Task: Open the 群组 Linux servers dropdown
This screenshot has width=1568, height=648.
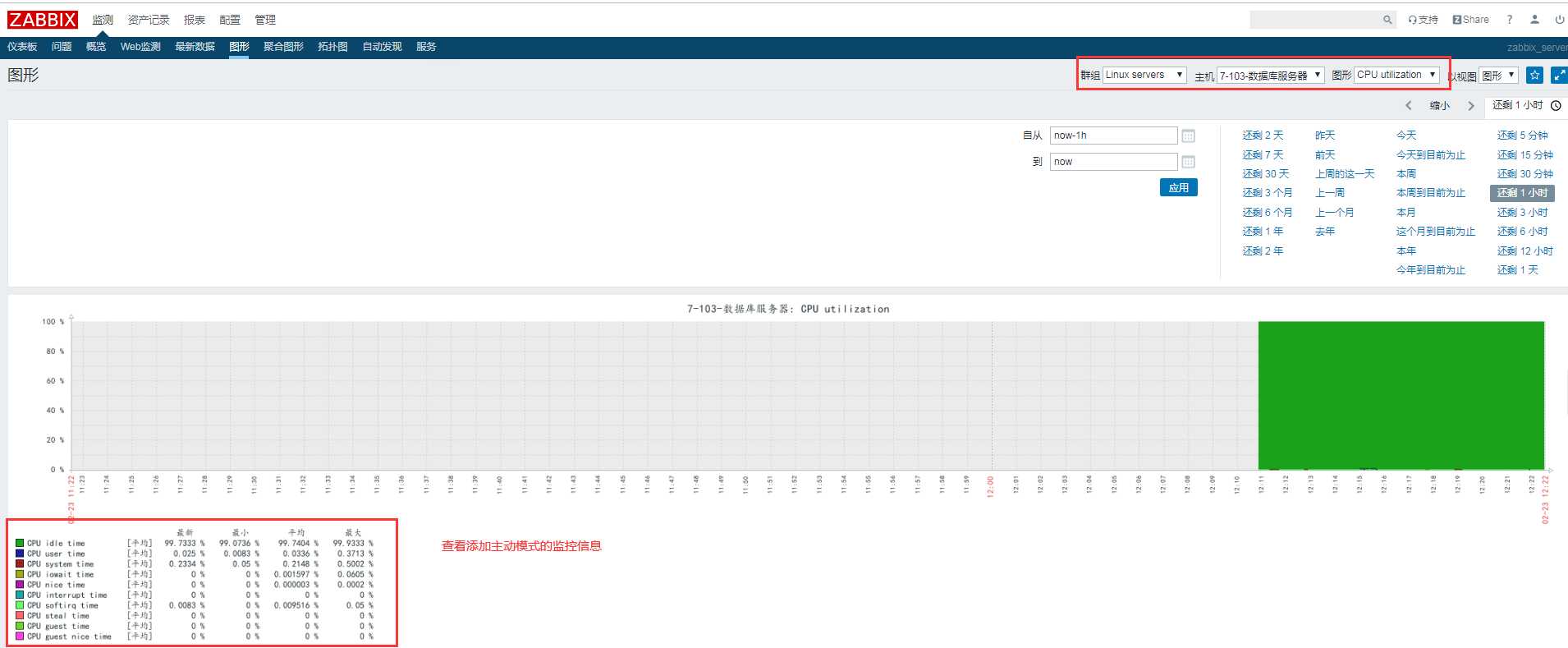Action: (x=1144, y=75)
